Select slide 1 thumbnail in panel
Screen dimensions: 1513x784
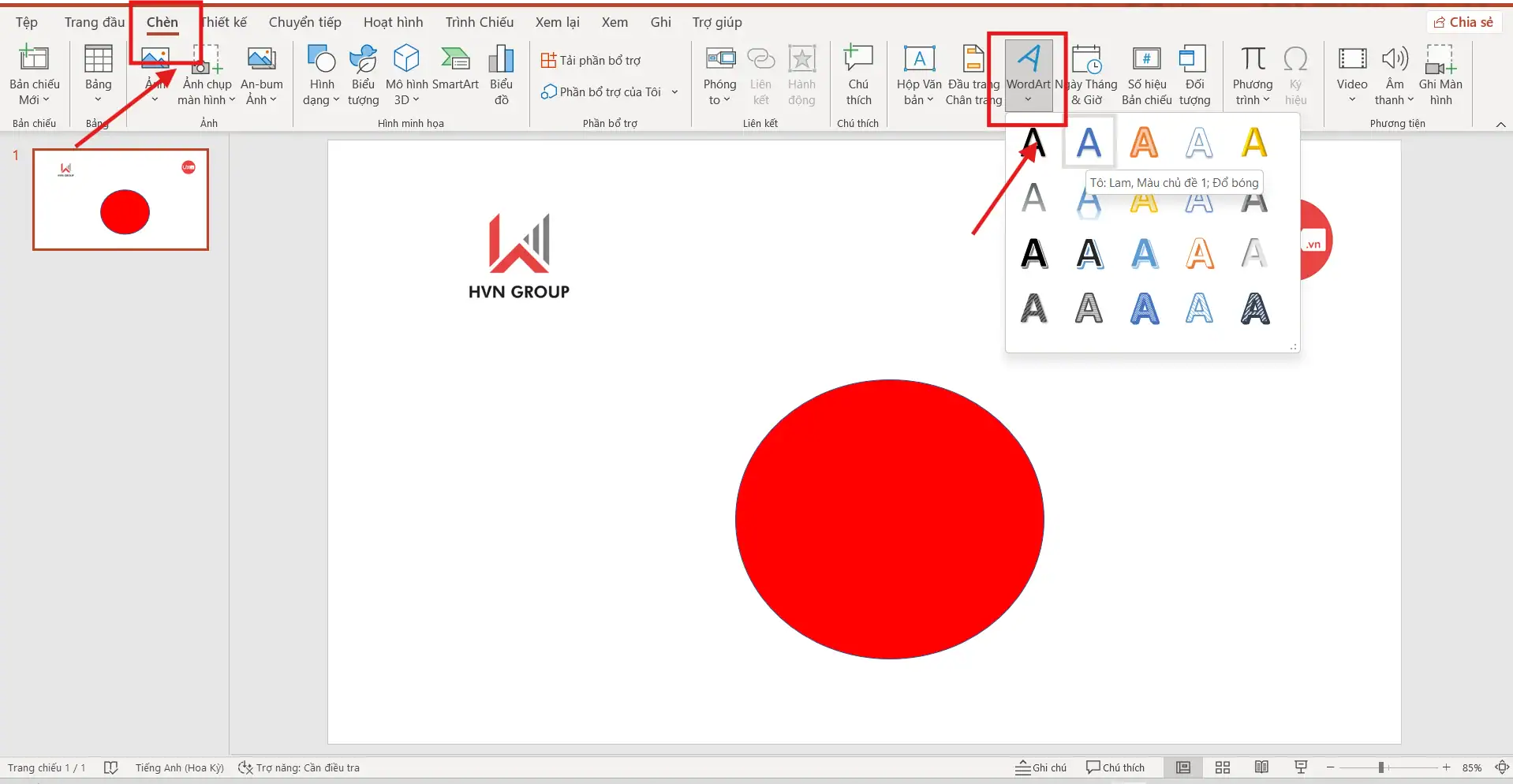[x=121, y=200]
